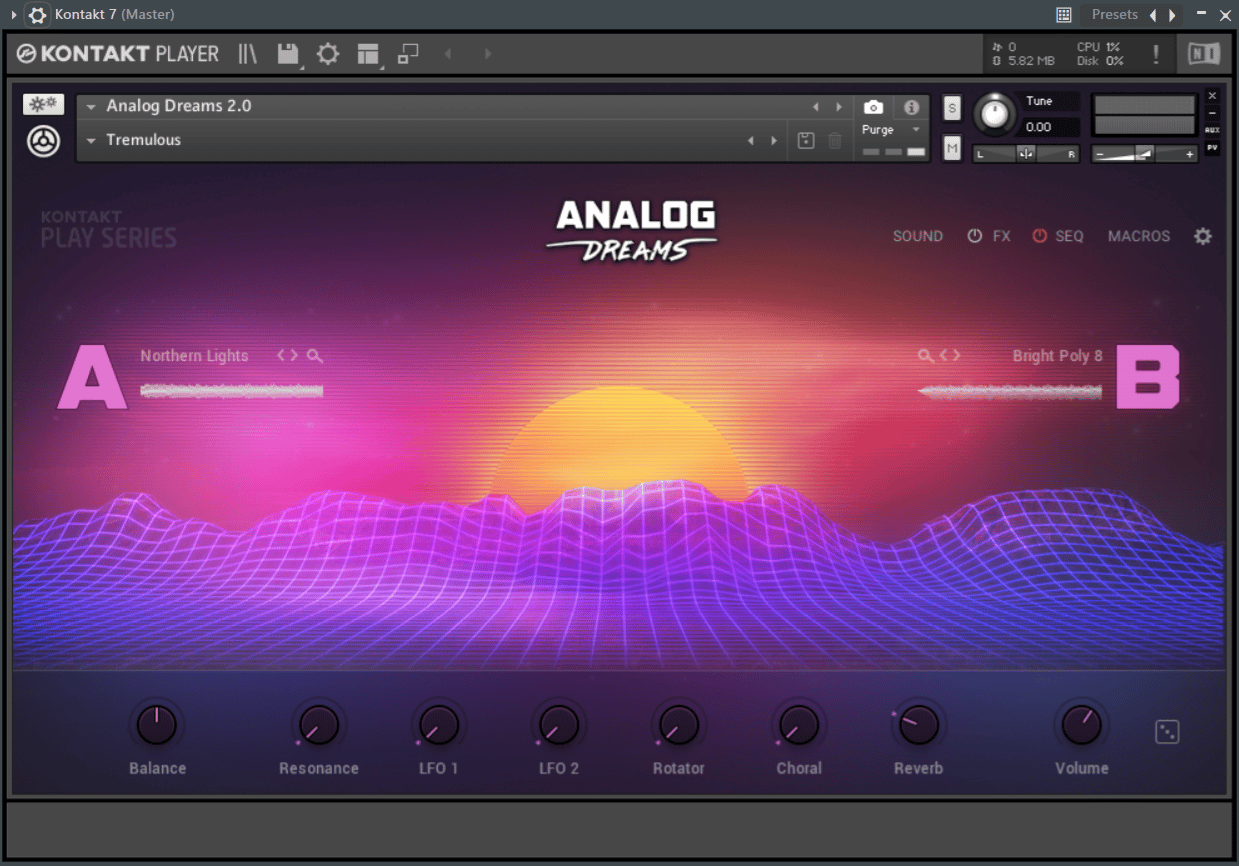Viewport: 1239px width, 866px height.
Task: Mute the Analog Dreams instrument
Action: (x=951, y=147)
